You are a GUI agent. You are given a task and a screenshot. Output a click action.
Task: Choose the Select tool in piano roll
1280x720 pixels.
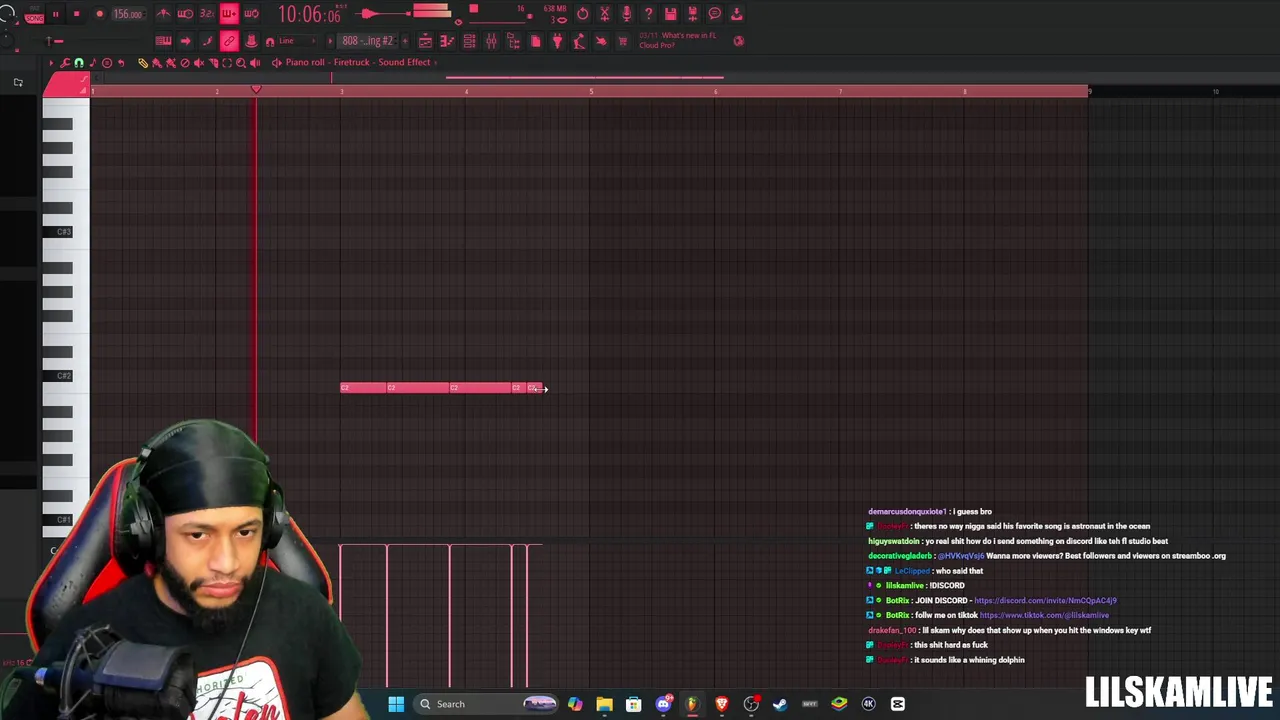pos(227,62)
